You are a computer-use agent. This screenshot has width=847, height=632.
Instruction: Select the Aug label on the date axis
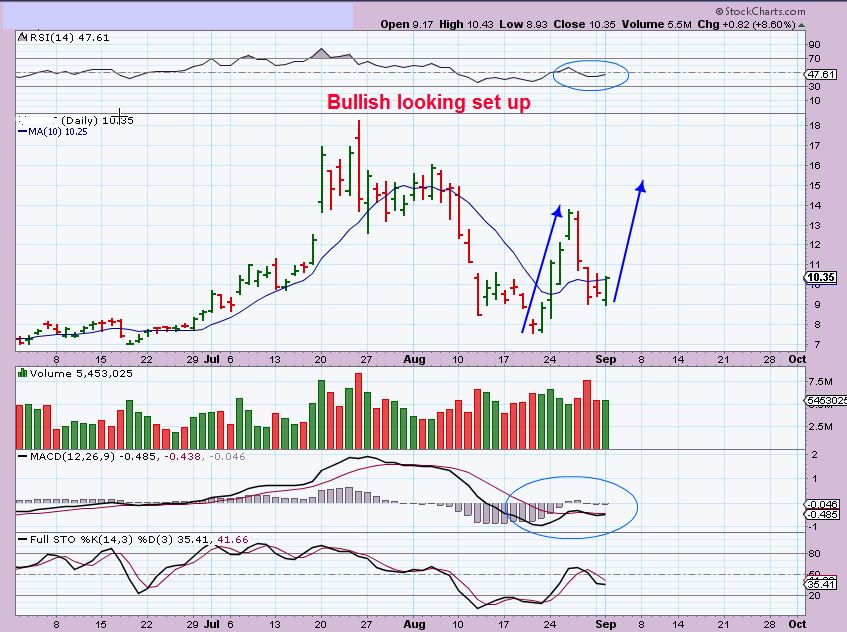pyautogui.click(x=415, y=359)
